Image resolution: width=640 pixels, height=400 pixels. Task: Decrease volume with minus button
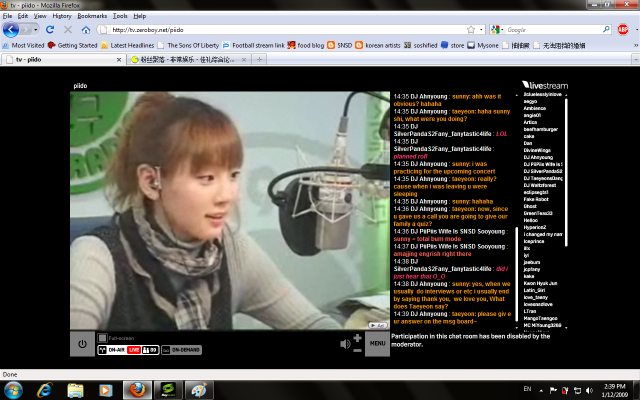[357, 351]
